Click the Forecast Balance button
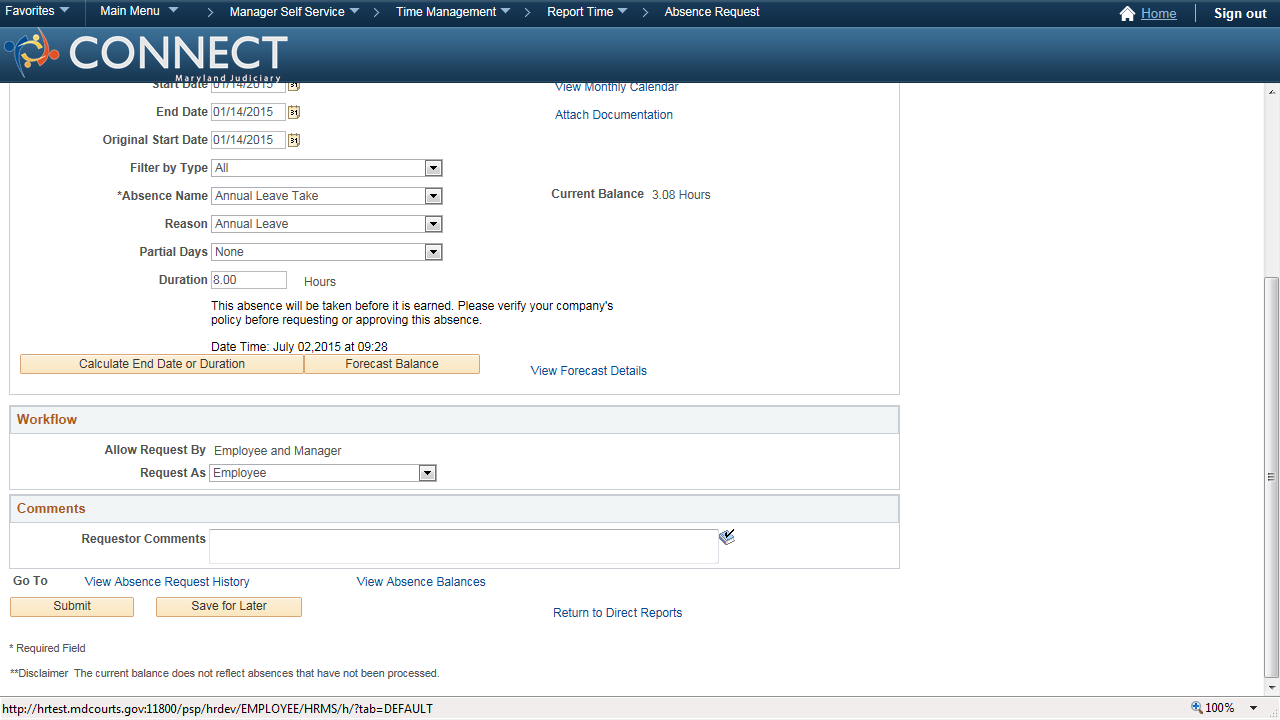1280x720 pixels. 392,364
